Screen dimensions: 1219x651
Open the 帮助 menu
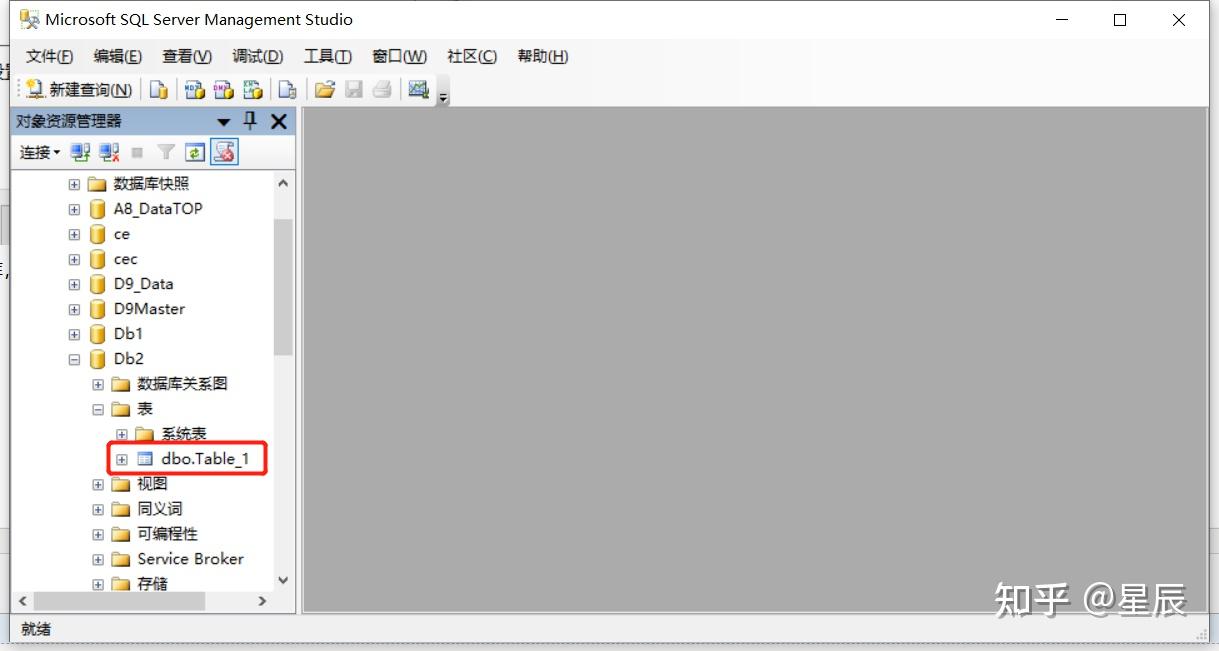point(542,56)
